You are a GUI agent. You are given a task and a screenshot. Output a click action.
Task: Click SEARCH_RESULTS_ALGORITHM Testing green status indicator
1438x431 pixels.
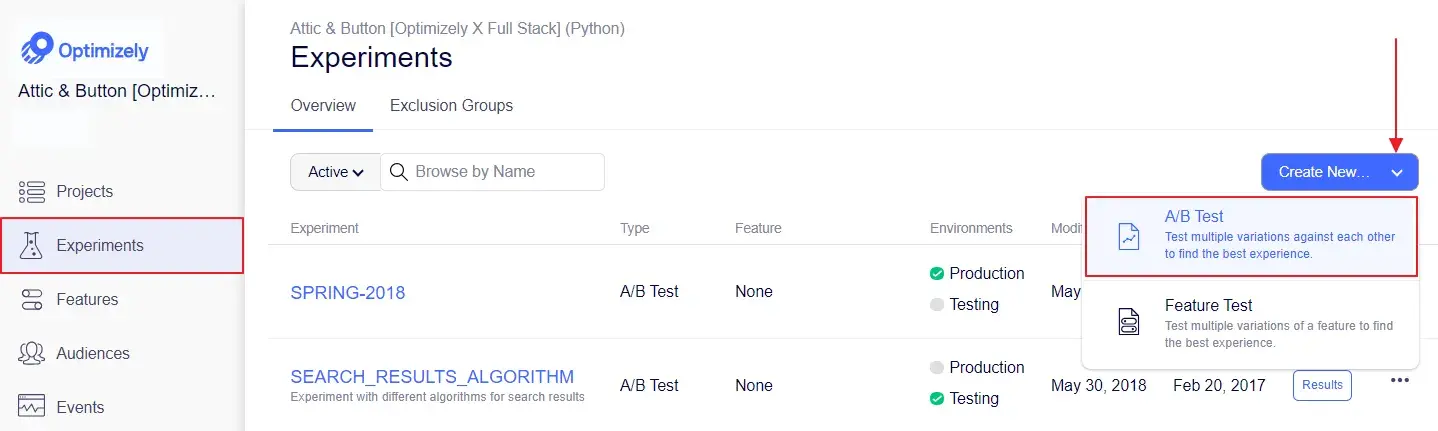937,399
